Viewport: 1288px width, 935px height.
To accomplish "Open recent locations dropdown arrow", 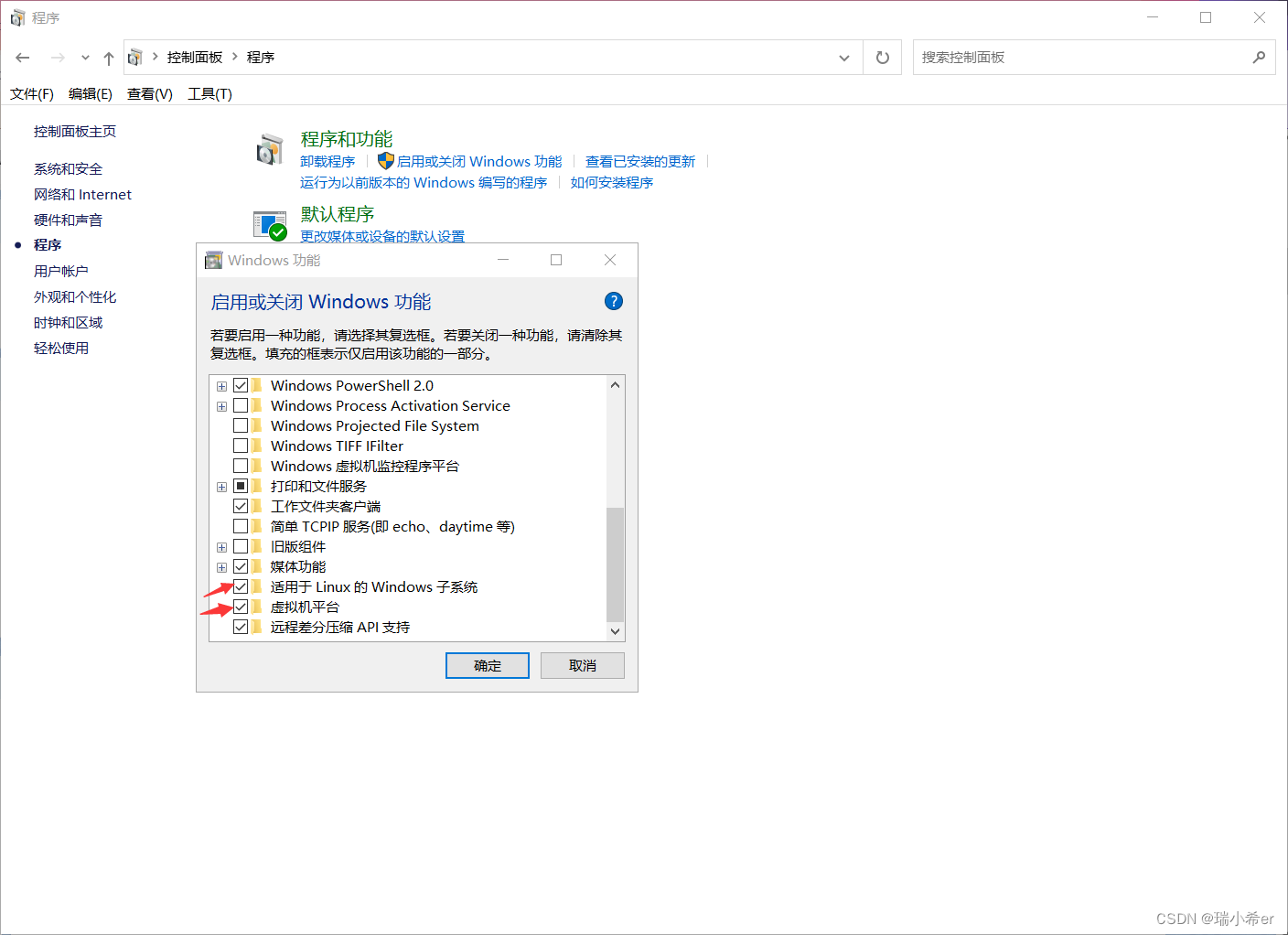I will [x=85, y=58].
